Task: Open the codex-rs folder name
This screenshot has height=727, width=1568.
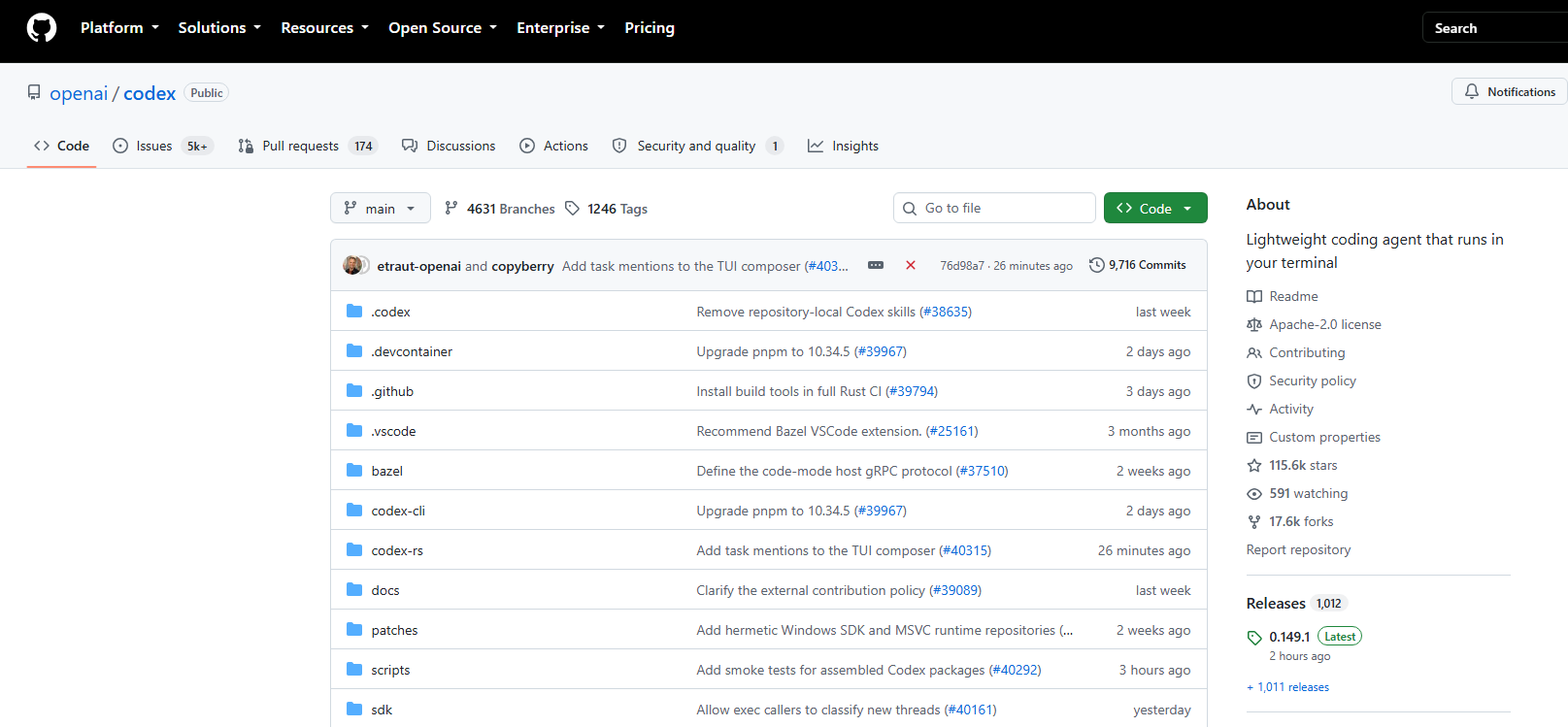Action: click(397, 550)
